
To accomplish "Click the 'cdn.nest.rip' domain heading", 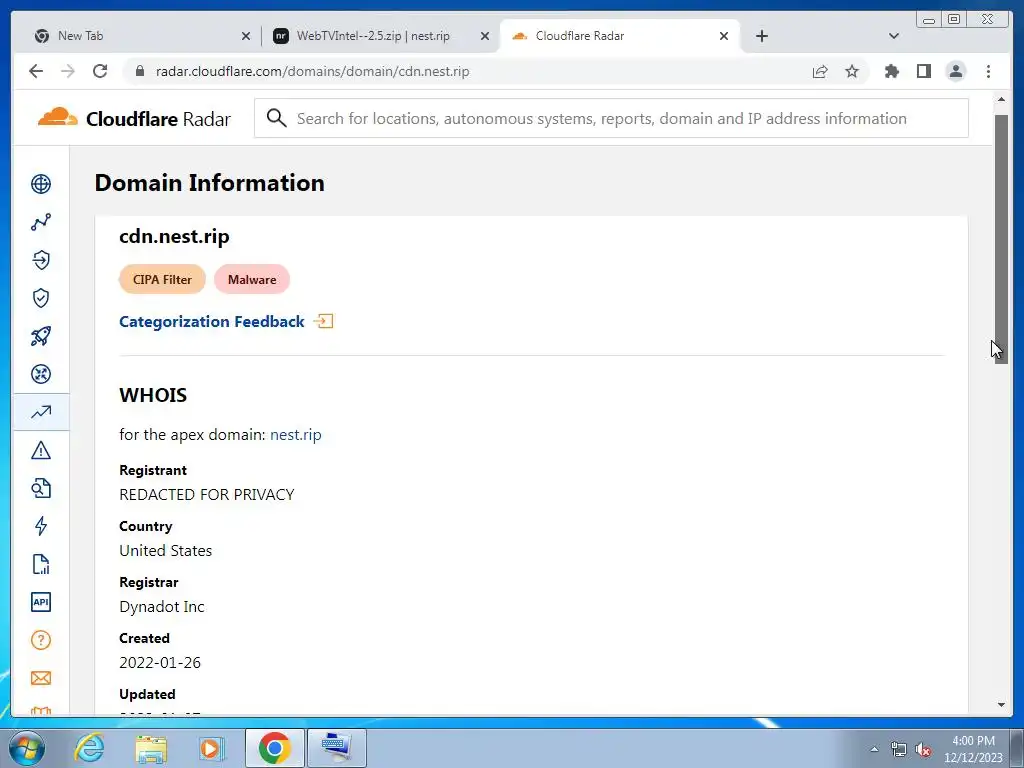I will pyautogui.click(x=174, y=236).
